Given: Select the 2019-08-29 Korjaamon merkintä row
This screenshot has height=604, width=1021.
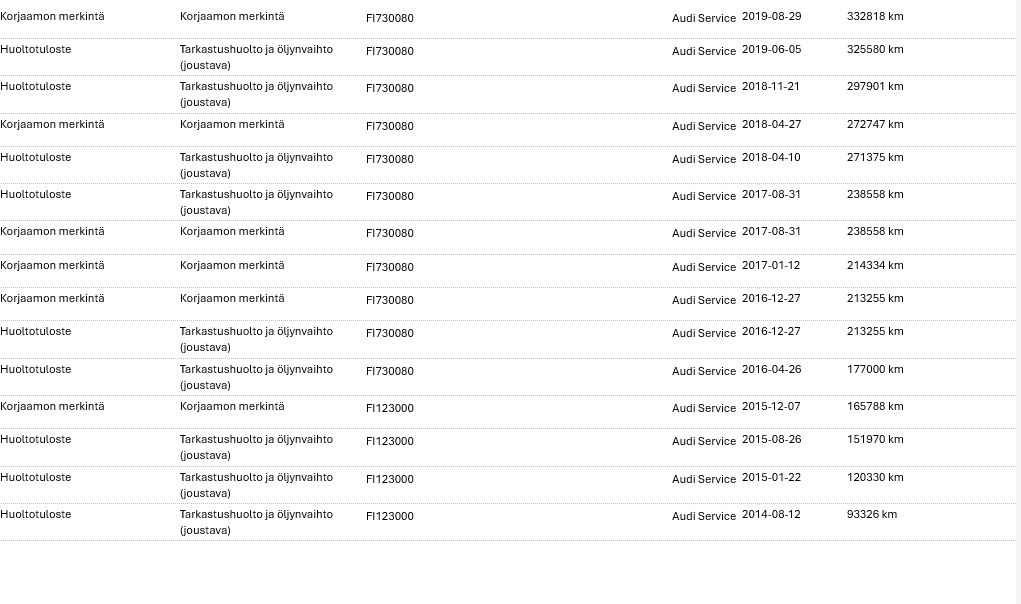Looking at the screenshot, I should click(x=508, y=19).
